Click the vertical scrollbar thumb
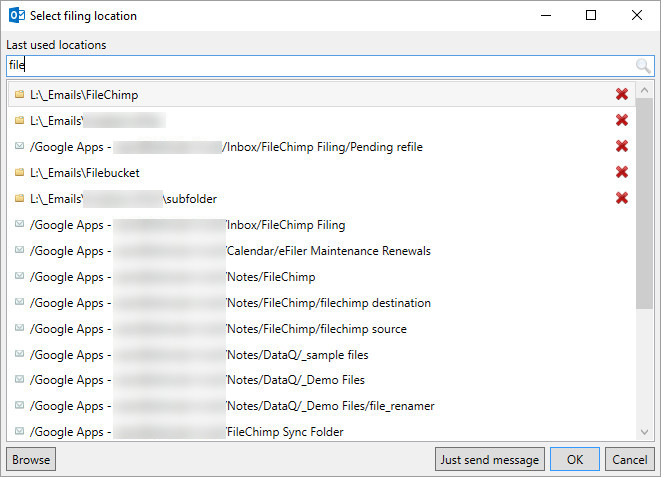The width and height of the screenshot is (661, 477). tap(644, 203)
